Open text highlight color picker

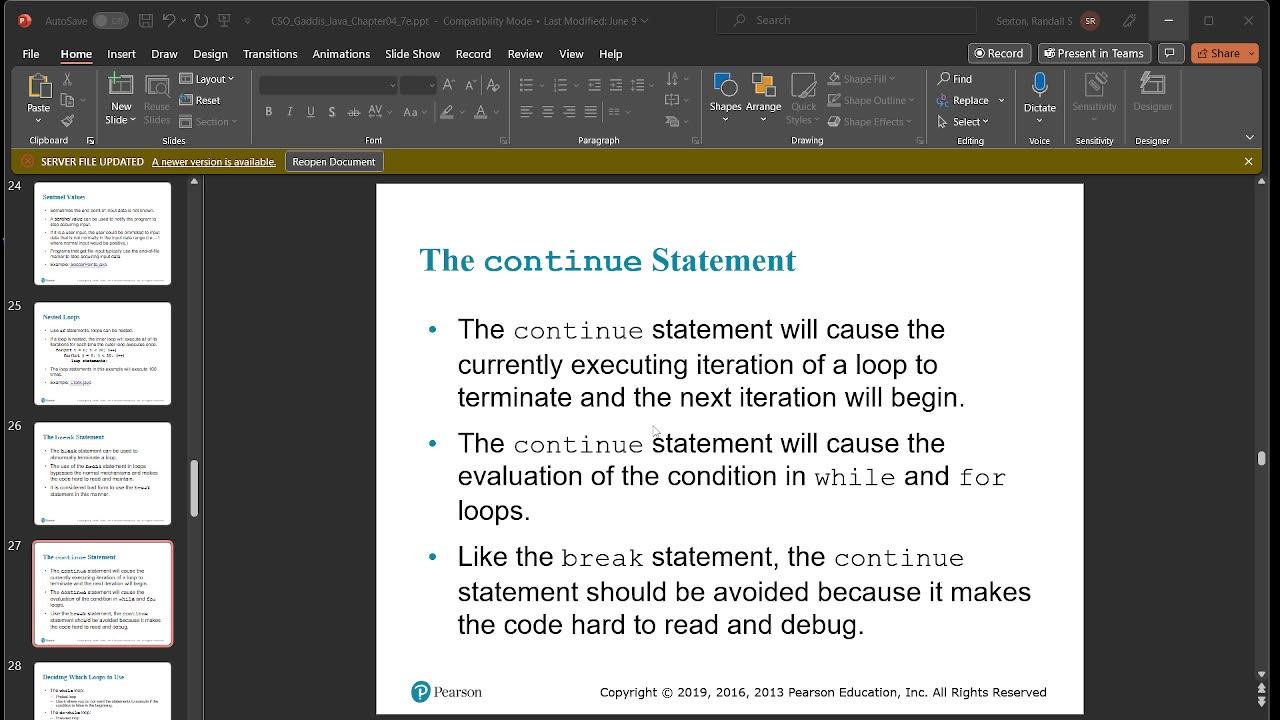(452, 112)
